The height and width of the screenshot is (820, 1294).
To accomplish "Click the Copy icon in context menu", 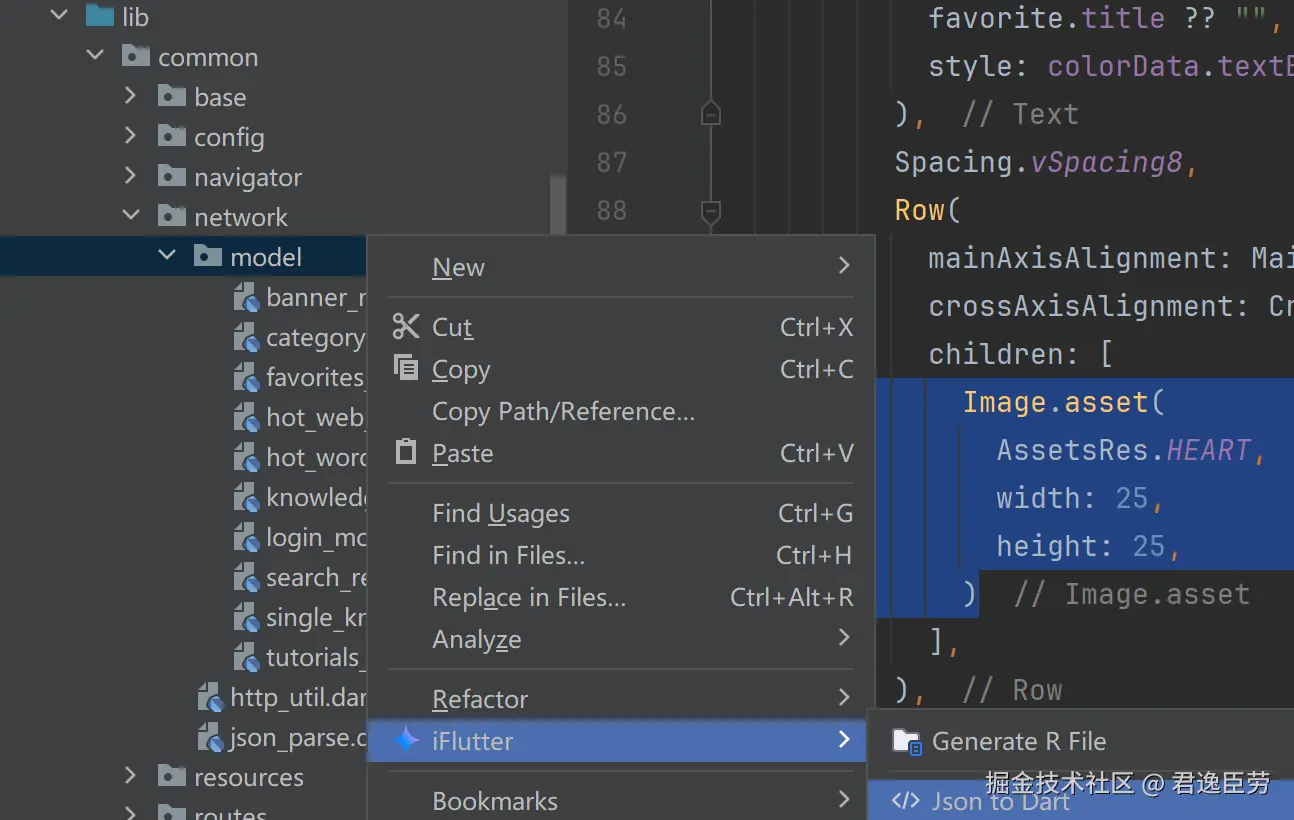I will click(x=406, y=368).
